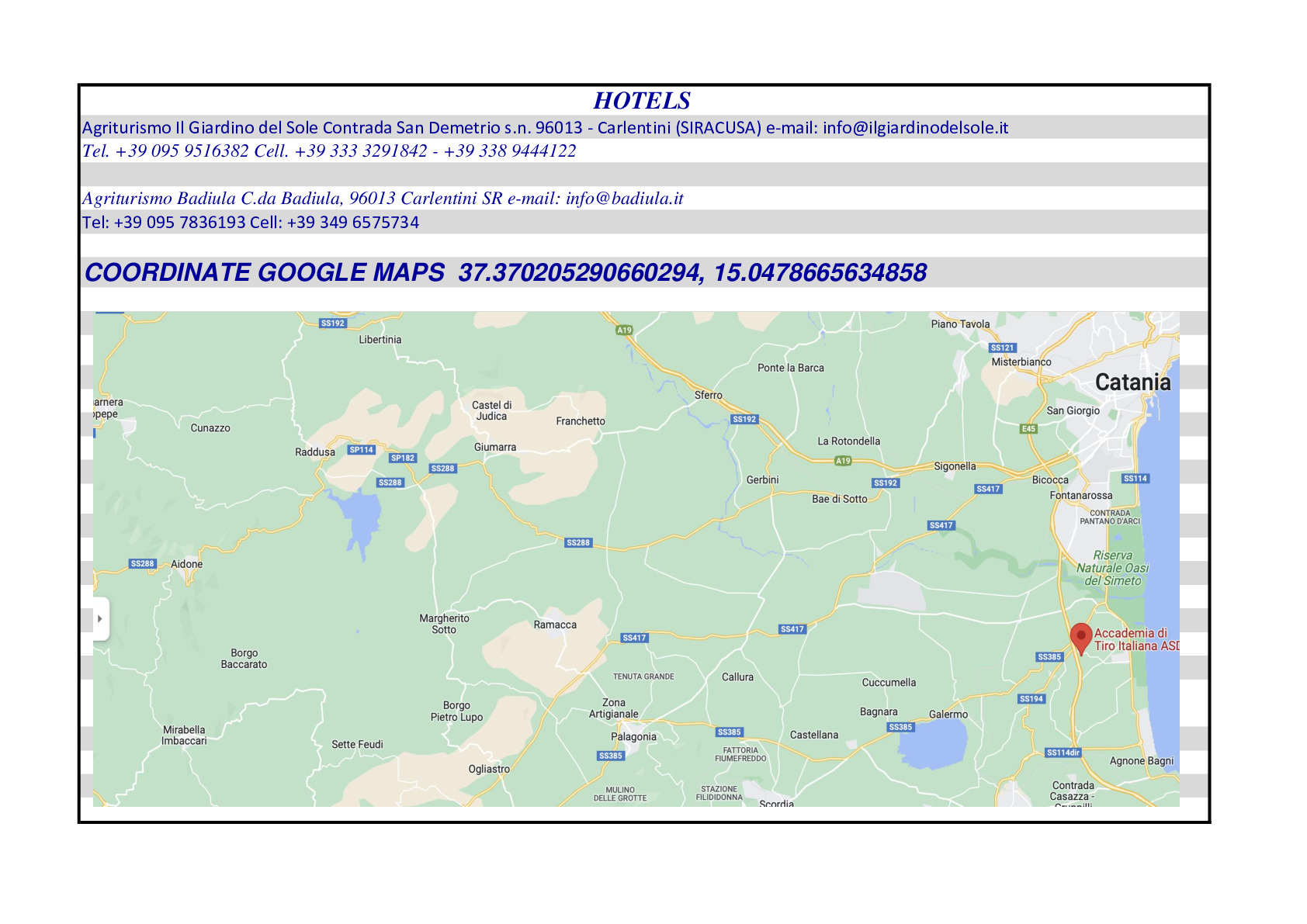Viewport: 1307px width, 924px height.
Task: Click the SS194 road shield
Action: click(x=1031, y=699)
